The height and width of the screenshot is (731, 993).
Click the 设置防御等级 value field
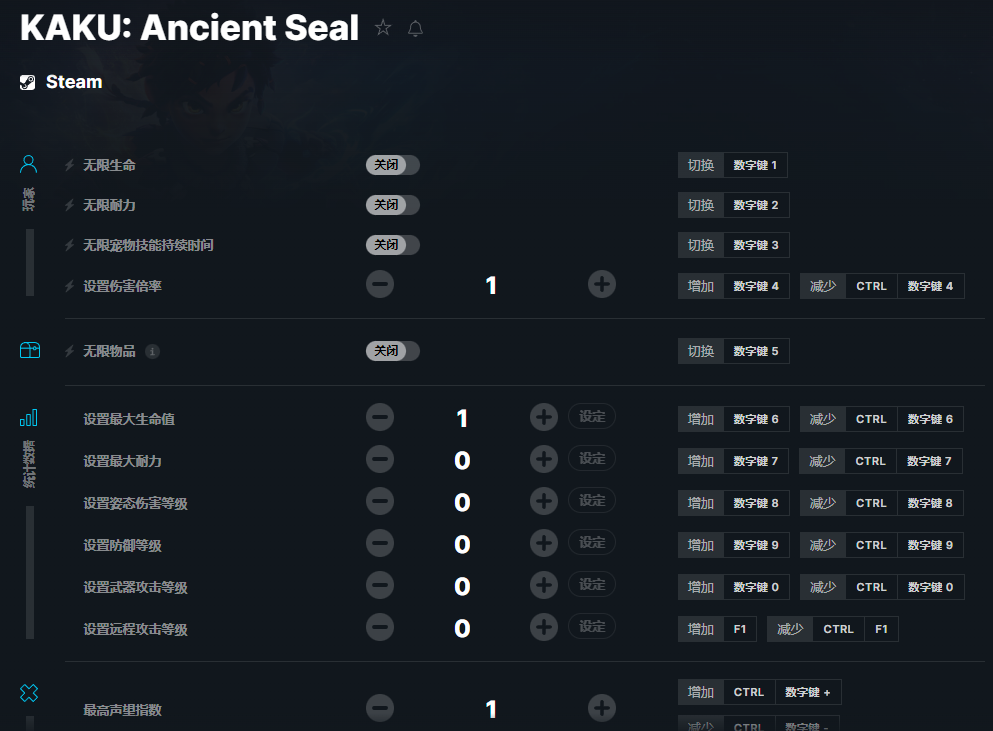tap(462, 544)
